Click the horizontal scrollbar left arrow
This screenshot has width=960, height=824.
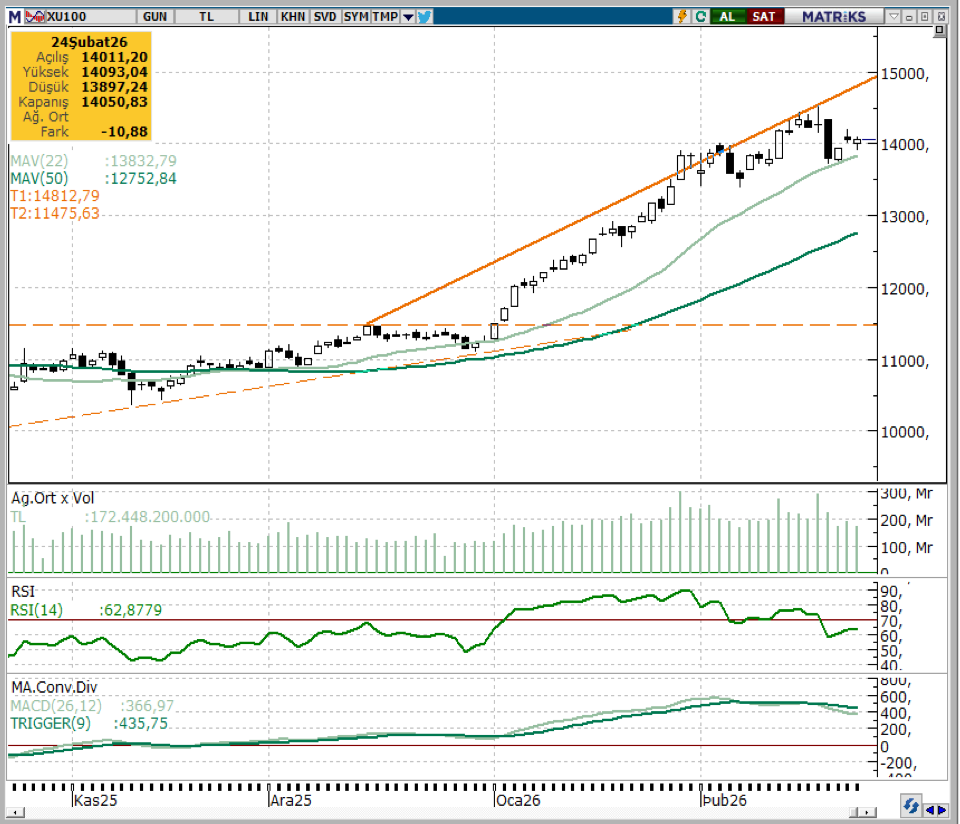pos(15,810)
